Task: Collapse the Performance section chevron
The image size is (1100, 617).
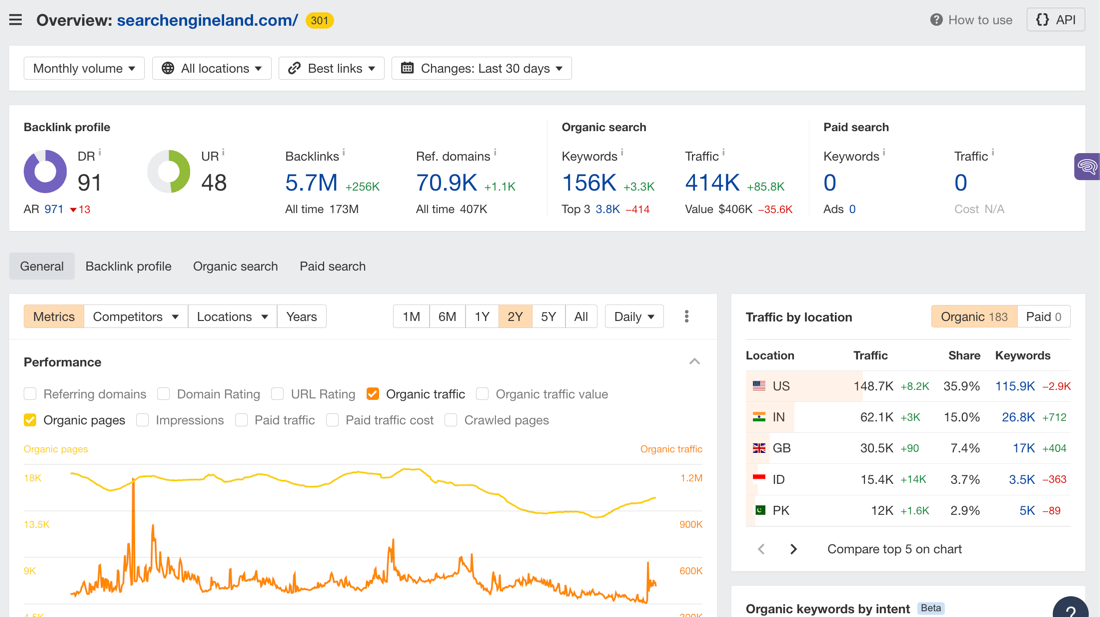Action: click(x=695, y=362)
